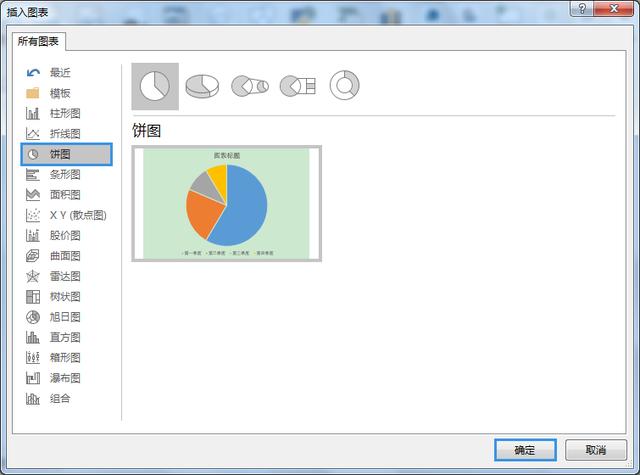This screenshot has height=475, width=640.
Task: Close the 插入图表 dialog window
Action: (614, 8)
